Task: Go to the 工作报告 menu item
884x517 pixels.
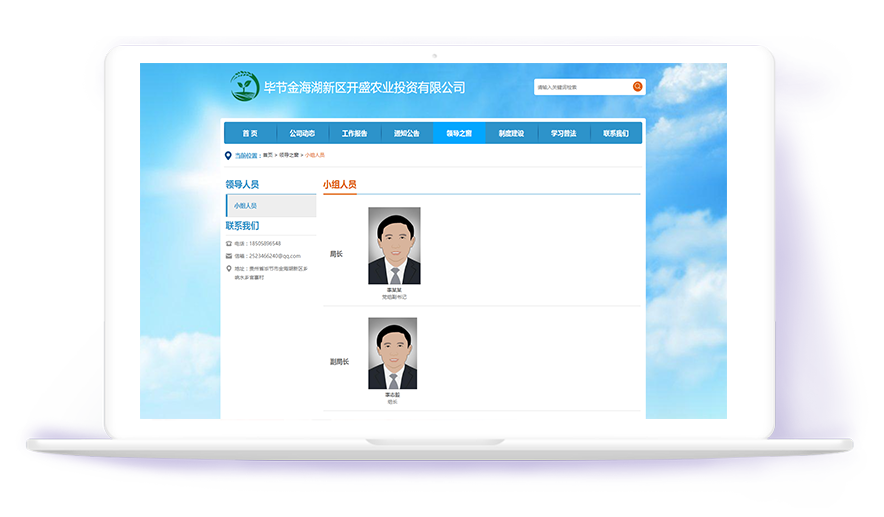Action: pos(354,133)
